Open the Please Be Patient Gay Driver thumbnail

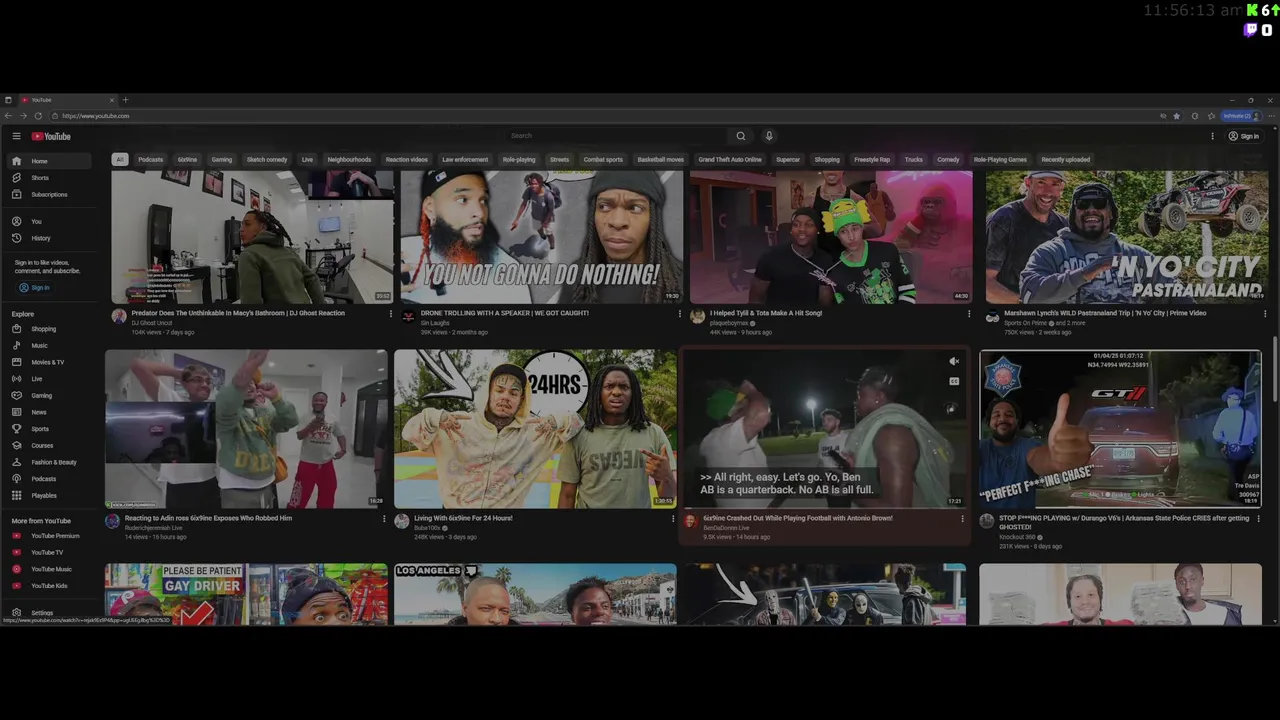point(246,594)
